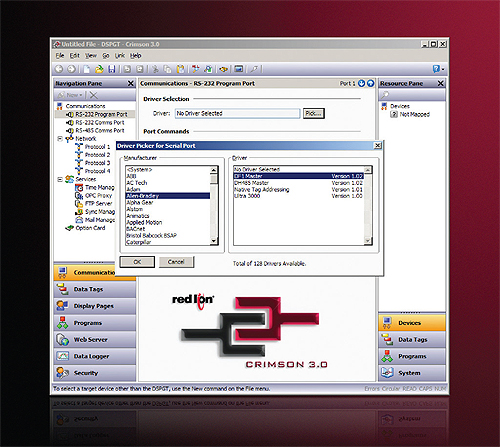The height and width of the screenshot is (447, 500).
Task: Click the Forward navigation arrow in the toolbar
Action: click(71, 69)
